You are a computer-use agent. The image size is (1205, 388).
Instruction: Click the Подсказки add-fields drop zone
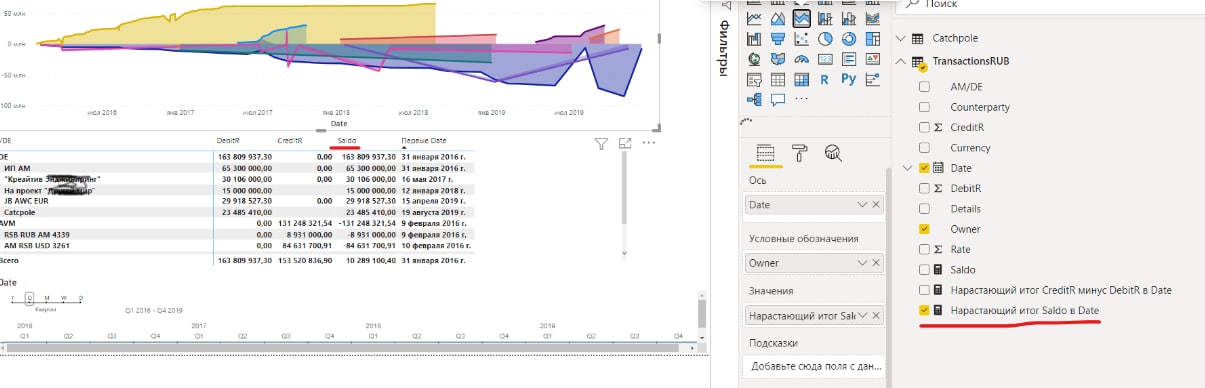[816, 366]
